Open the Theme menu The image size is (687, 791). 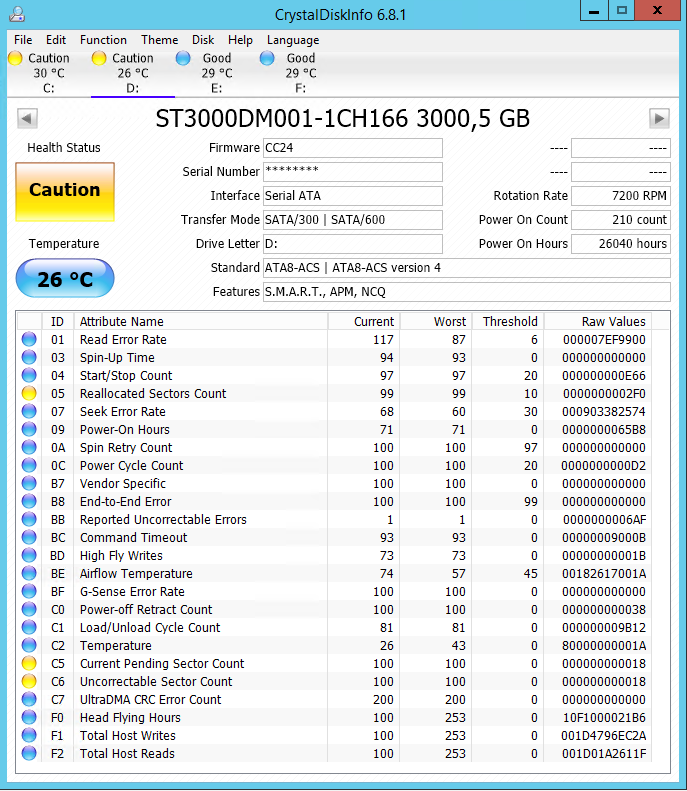pos(159,40)
